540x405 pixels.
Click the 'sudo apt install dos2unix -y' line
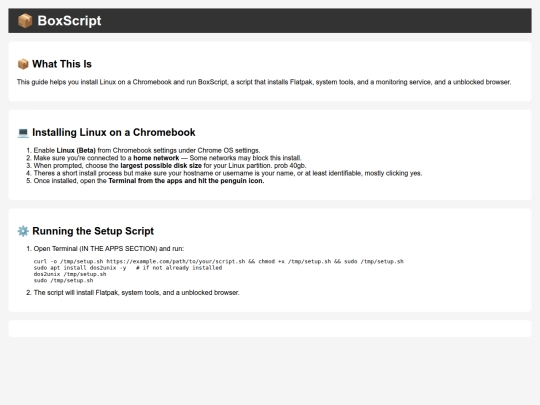pos(128,268)
